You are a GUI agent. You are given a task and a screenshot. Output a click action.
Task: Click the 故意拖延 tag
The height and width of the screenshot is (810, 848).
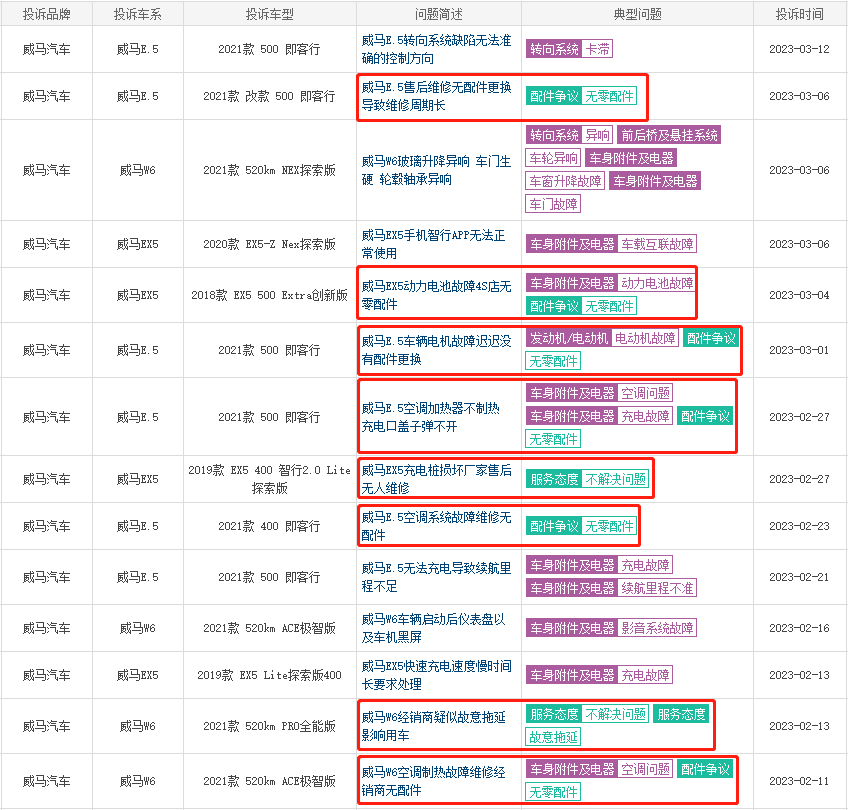pyautogui.click(x=554, y=737)
